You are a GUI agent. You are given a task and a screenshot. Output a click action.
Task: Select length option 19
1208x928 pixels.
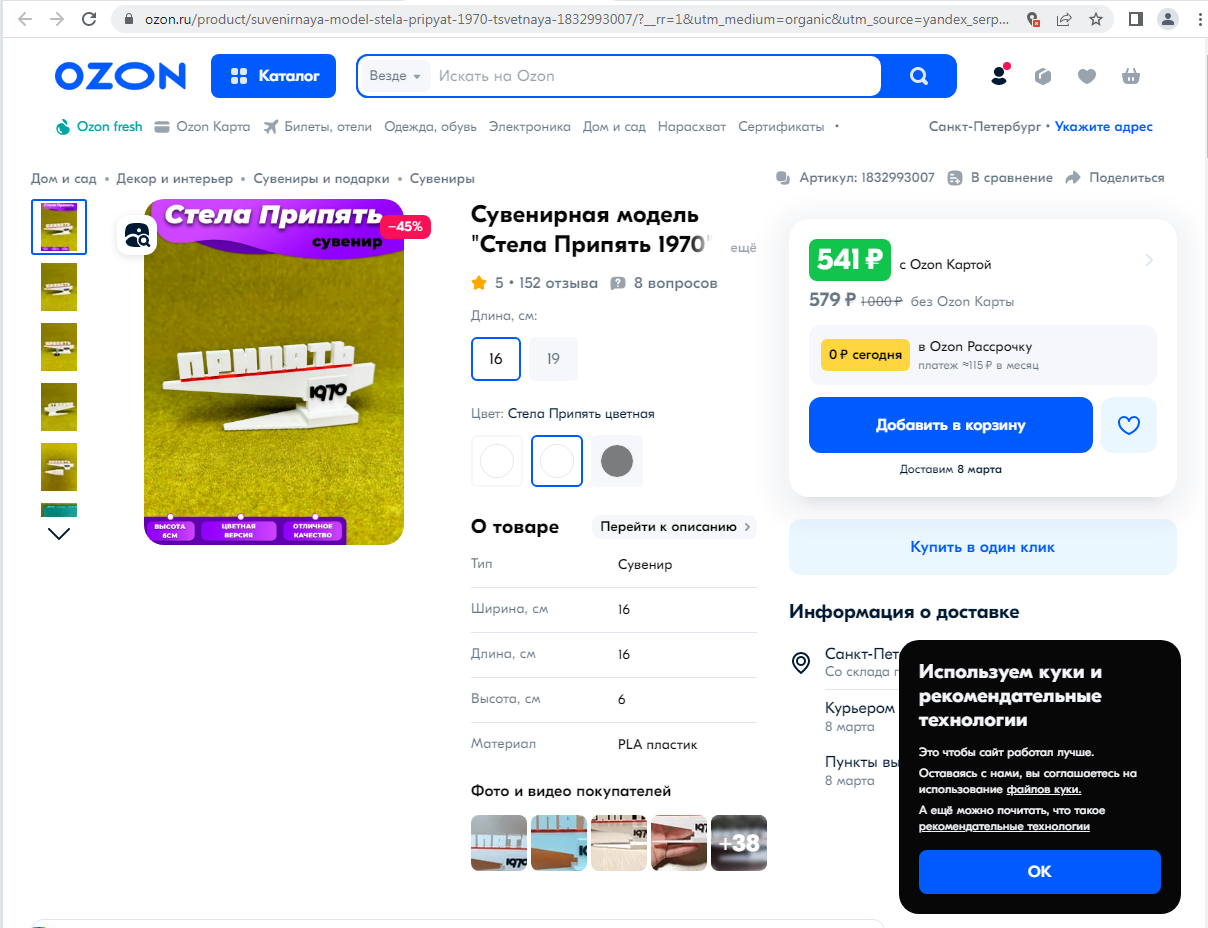point(553,359)
